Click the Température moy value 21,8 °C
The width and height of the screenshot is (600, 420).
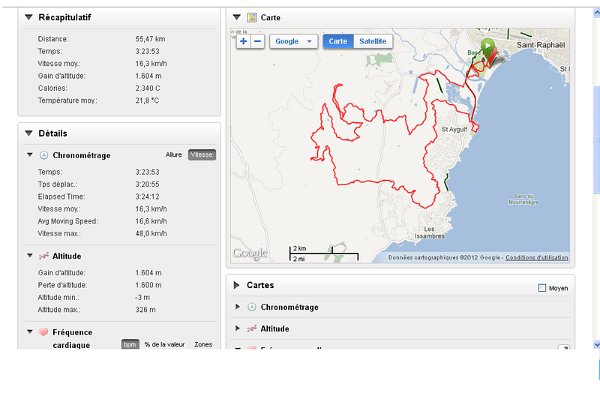[147, 100]
